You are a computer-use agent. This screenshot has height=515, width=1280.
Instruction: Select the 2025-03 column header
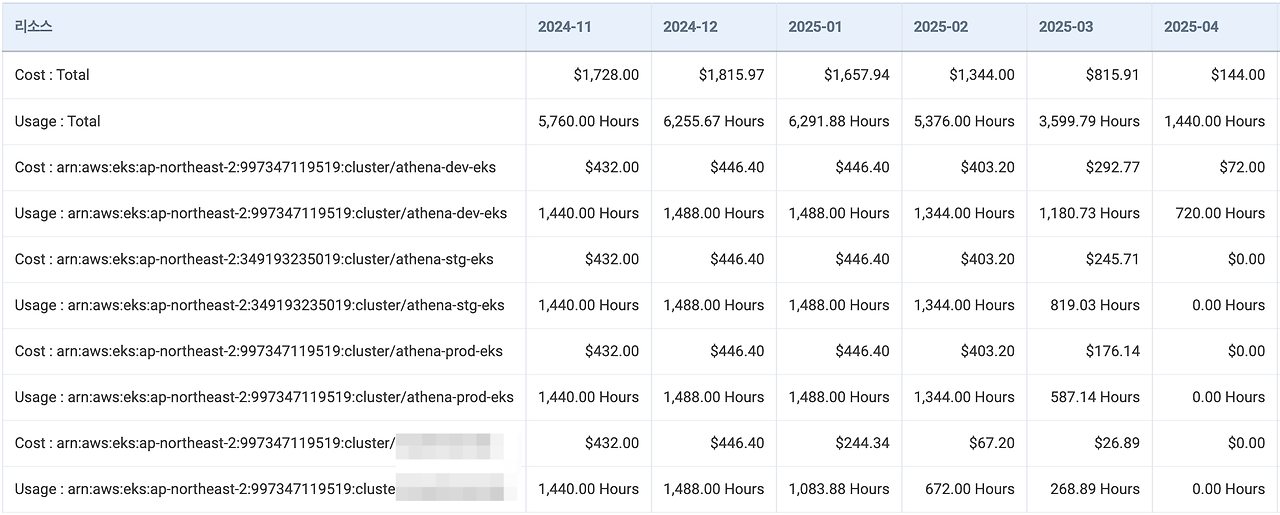pyautogui.click(x=1089, y=27)
